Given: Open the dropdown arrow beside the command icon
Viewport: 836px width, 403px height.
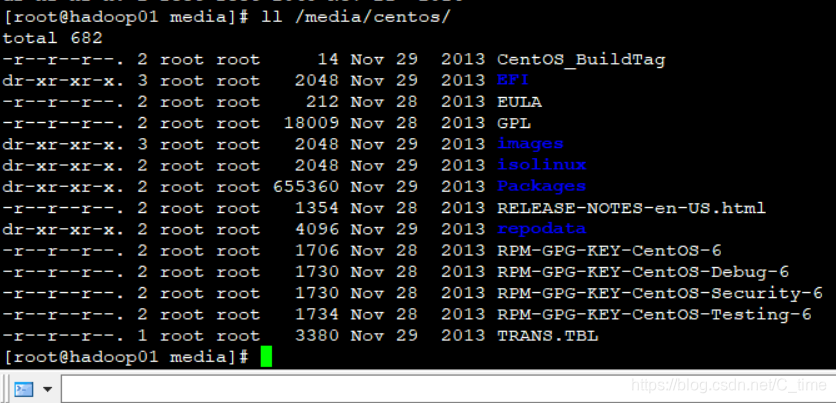Looking at the screenshot, I should pyautogui.click(x=47, y=389).
